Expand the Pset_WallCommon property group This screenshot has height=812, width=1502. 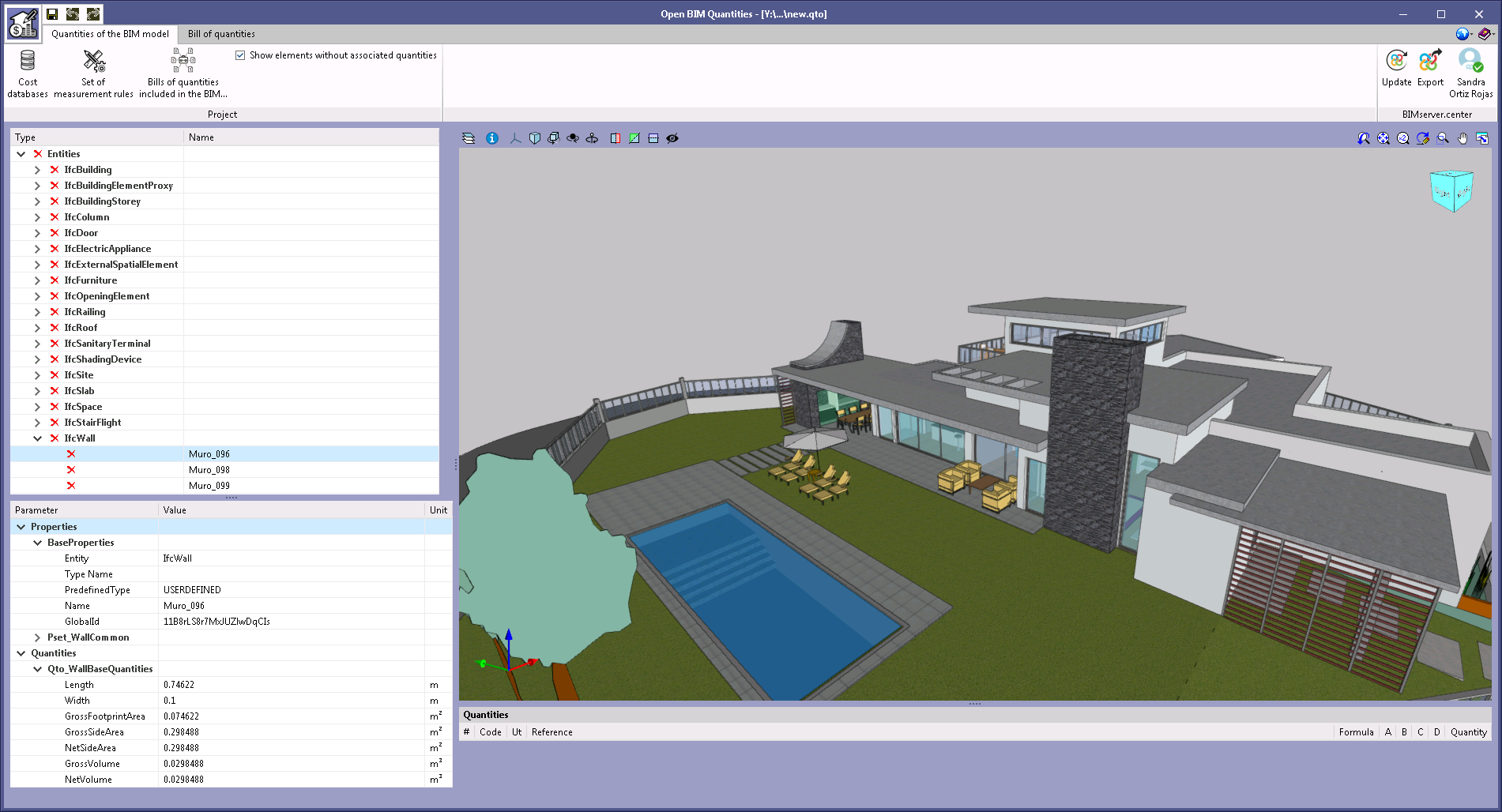[37, 637]
